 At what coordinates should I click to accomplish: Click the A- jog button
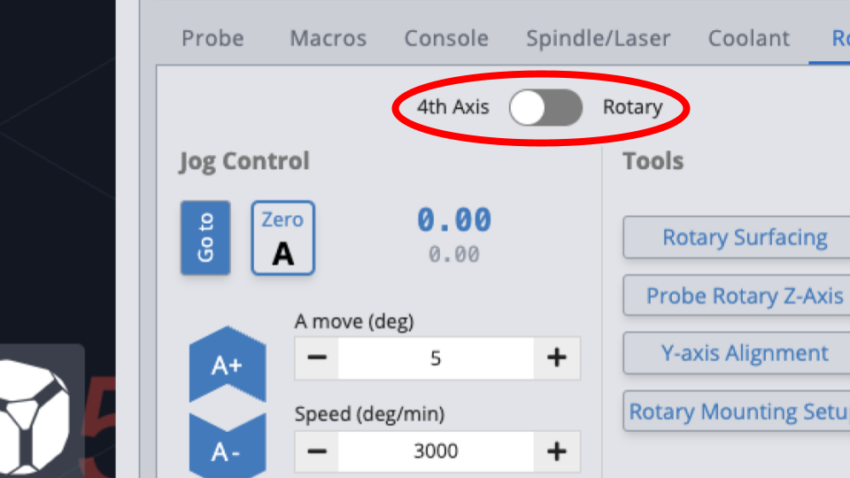click(227, 447)
